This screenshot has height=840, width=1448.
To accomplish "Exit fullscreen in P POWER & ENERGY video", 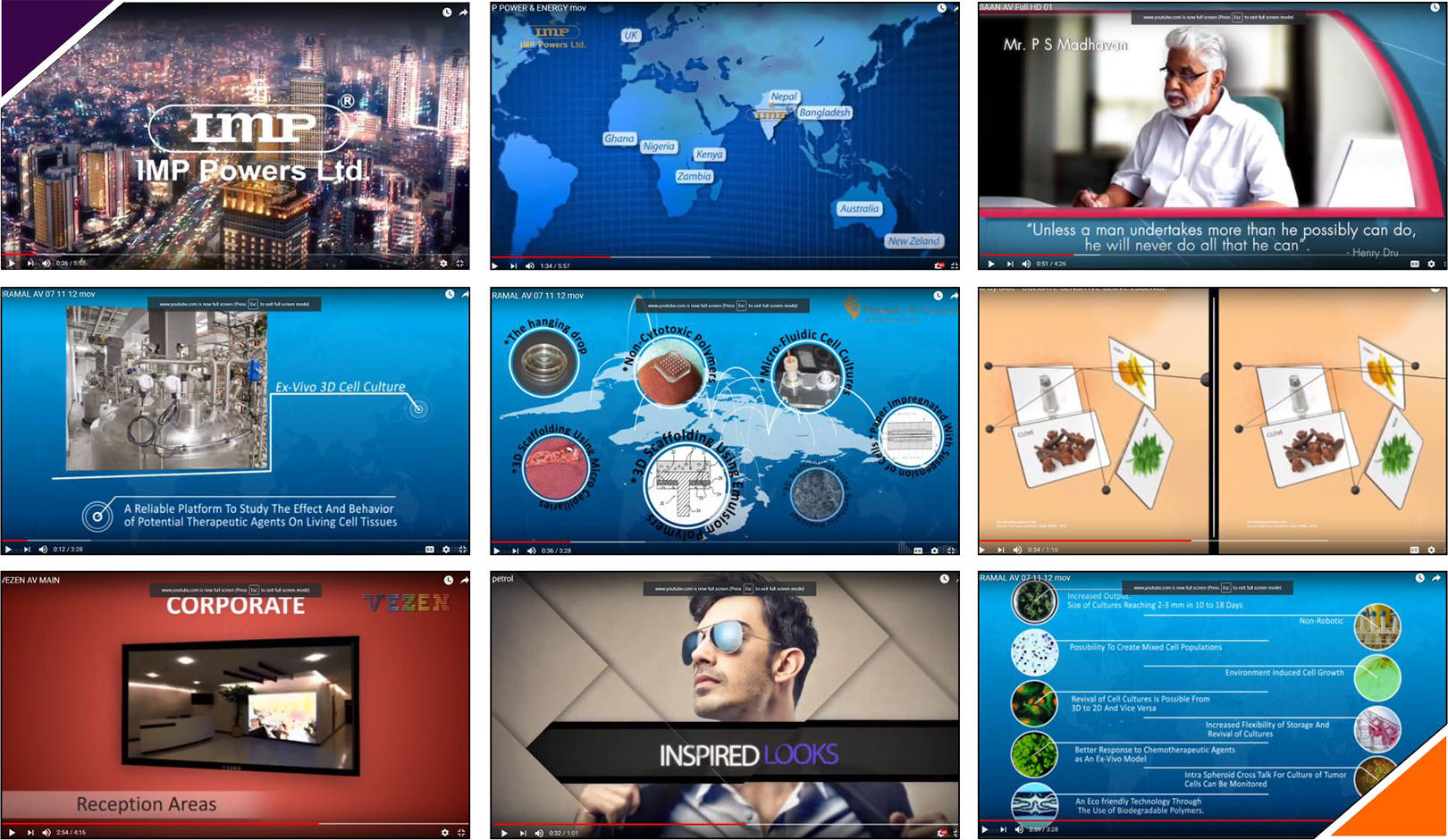I will click(x=954, y=265).
